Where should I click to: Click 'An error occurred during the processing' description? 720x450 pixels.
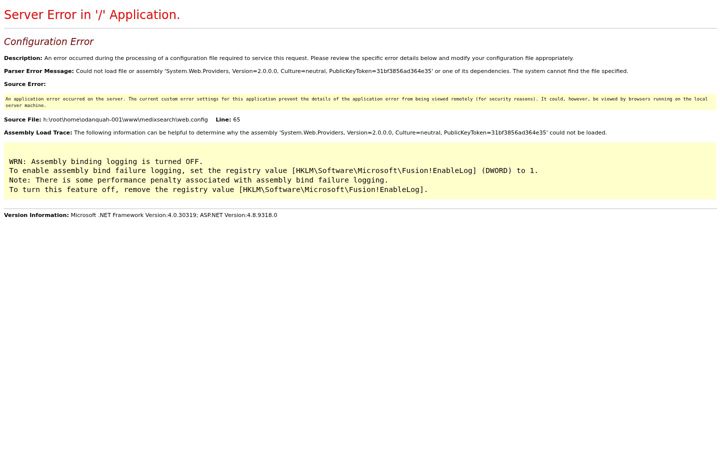click(x=309, y=58)
